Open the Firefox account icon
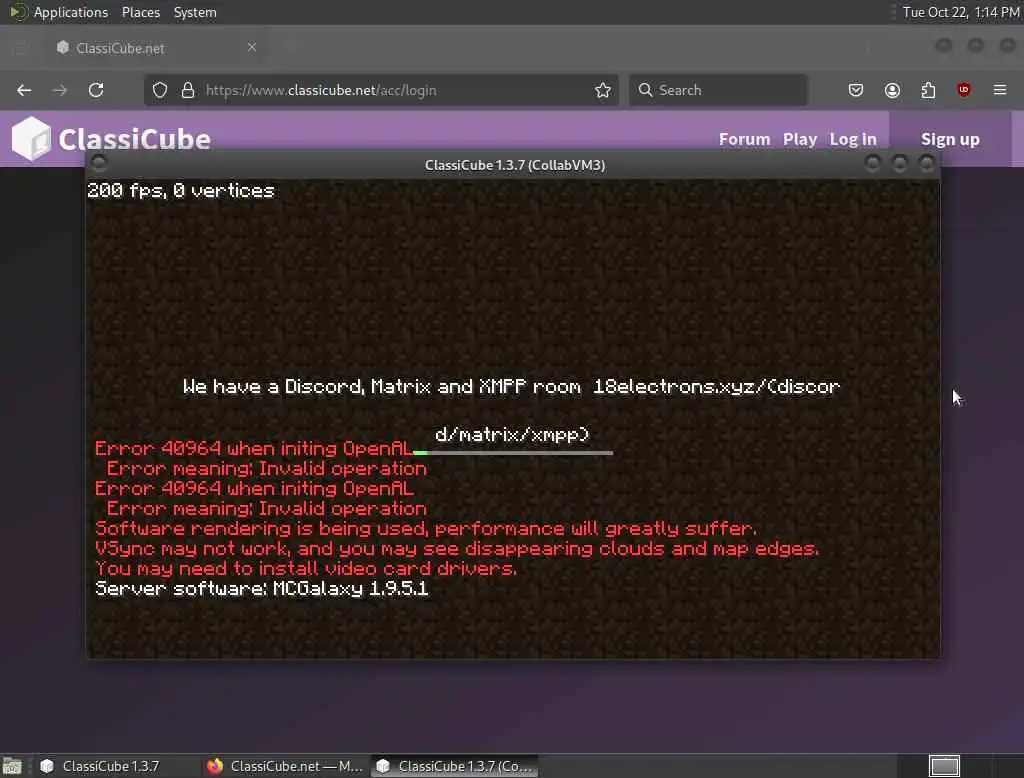Screen dimensions: 1024x778 pos(892,90)
